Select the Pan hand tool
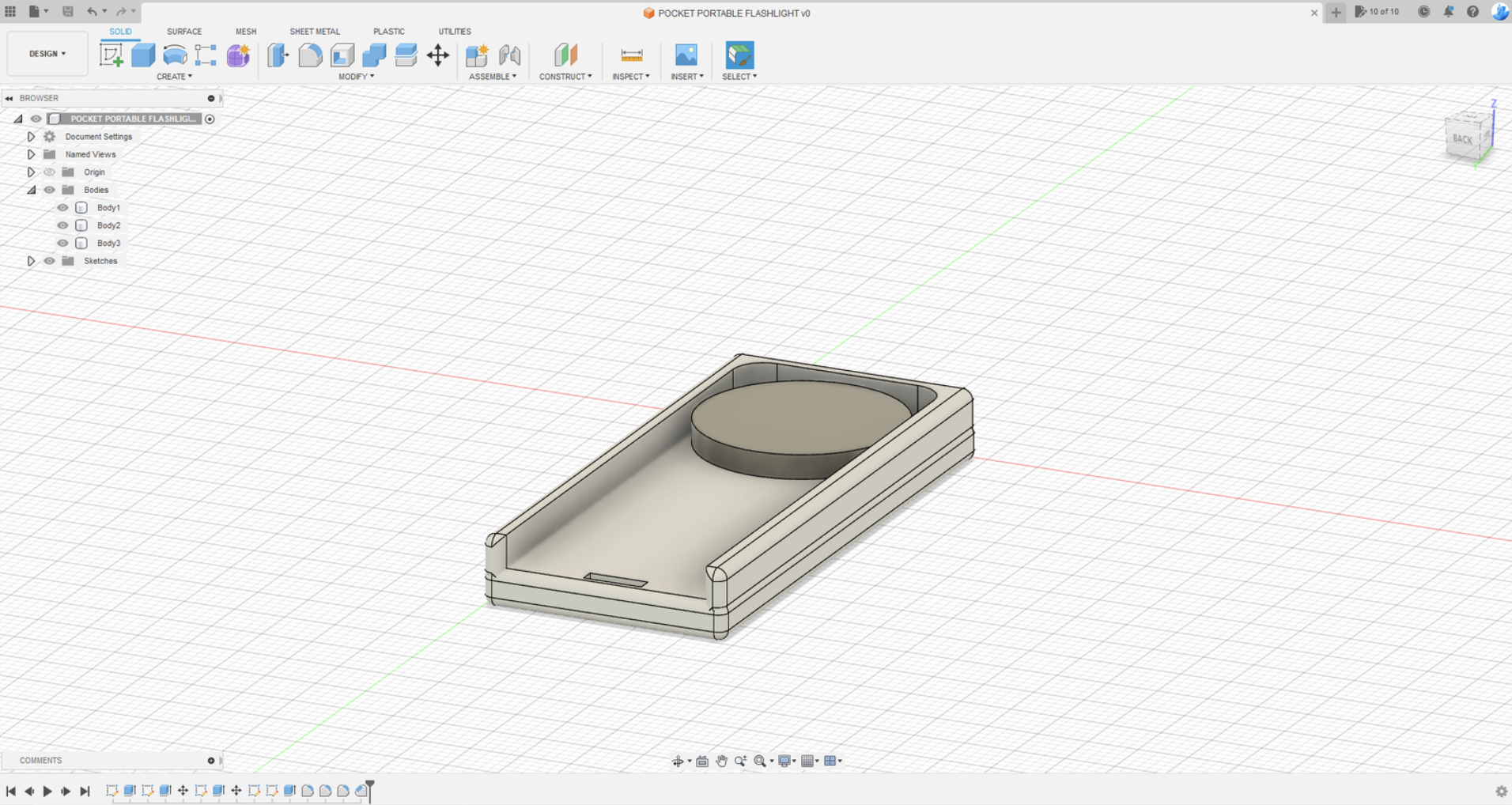The width and height of the screenshot is (1512, 805). click(x=721, y=761)
